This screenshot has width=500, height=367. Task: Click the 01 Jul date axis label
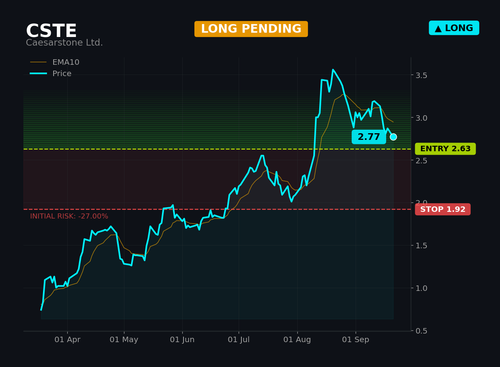[x=238, y=340]
